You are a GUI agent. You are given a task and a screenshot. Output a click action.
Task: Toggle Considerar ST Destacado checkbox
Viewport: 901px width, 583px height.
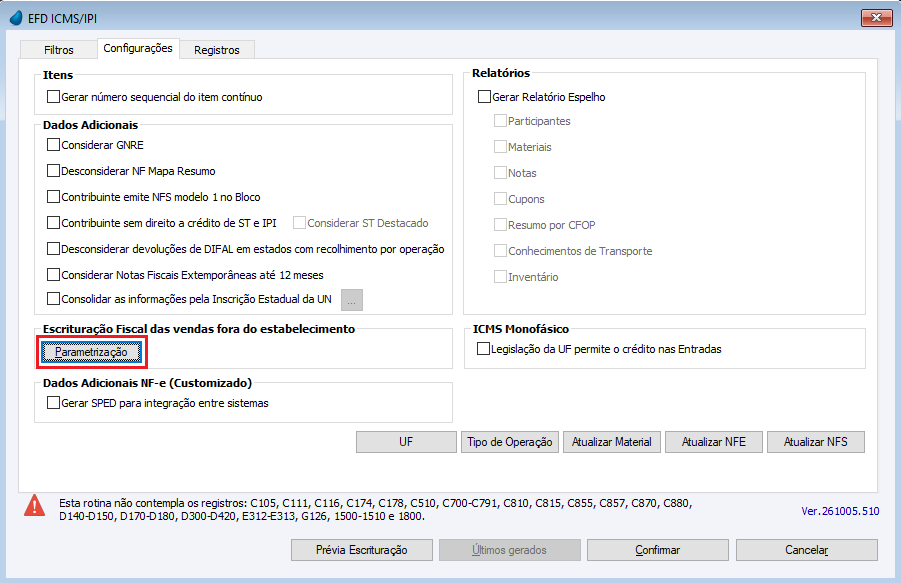pos(299,222)
